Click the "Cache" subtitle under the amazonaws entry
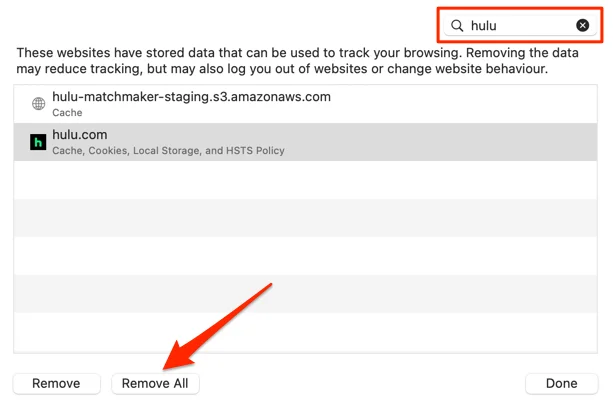This screenshot has width=613, height=408. tap(67, 113)
